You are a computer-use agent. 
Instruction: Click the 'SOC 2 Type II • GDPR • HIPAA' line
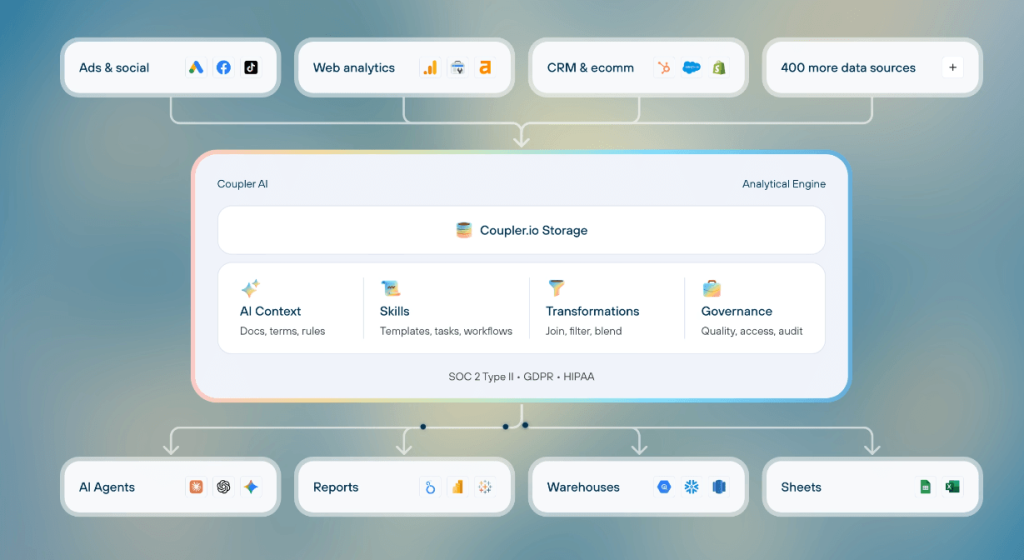521,377
